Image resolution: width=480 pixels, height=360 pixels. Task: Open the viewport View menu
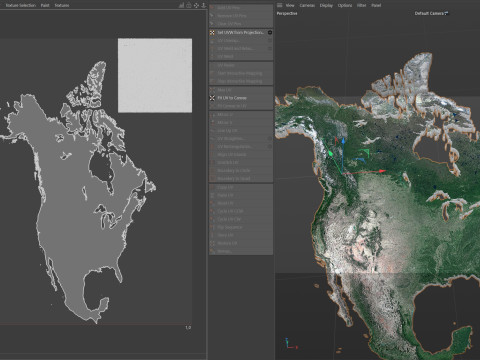tap(290, 5)
